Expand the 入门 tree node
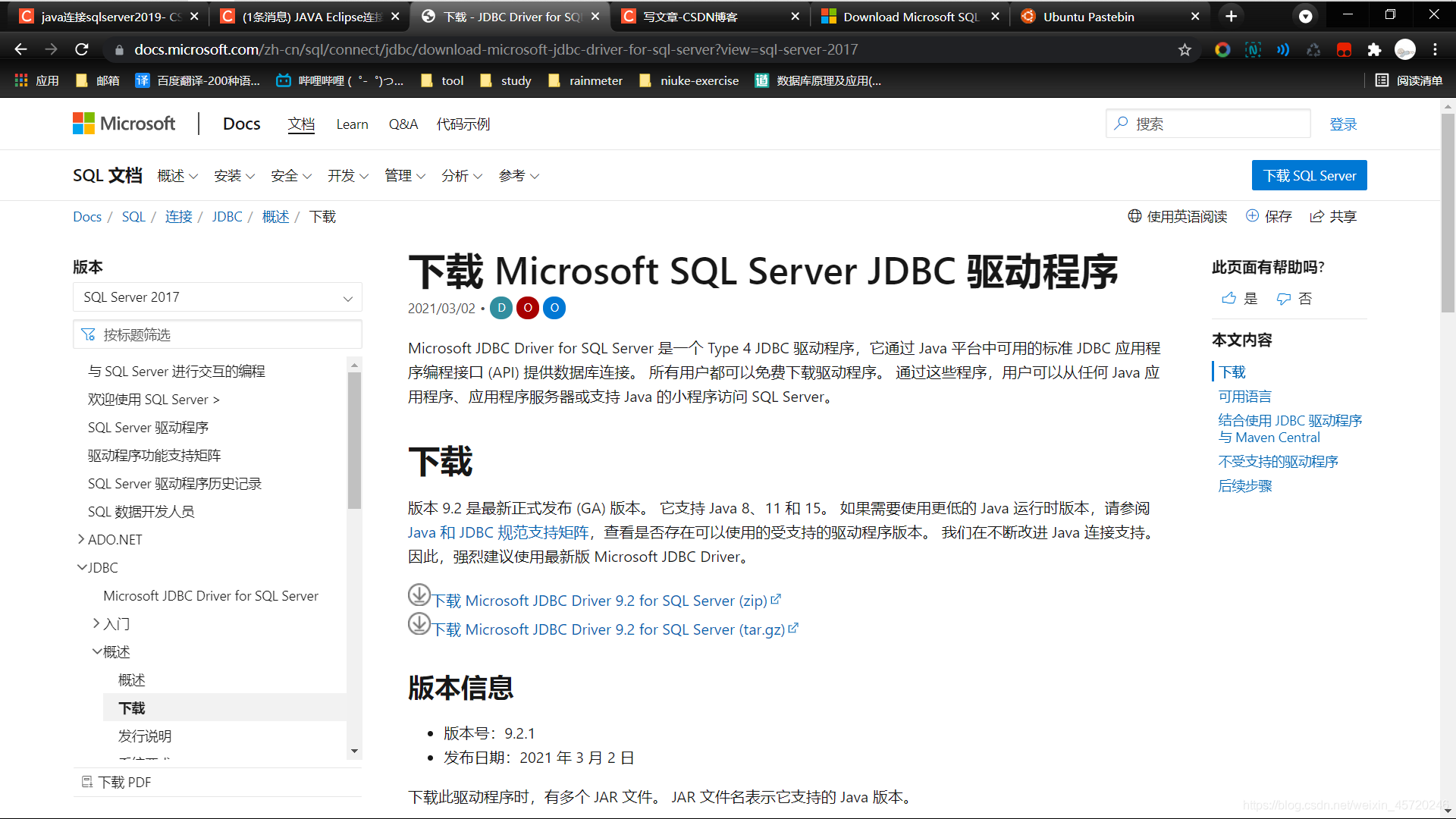This screenshot has width=1456, height=819. (96, 623)
